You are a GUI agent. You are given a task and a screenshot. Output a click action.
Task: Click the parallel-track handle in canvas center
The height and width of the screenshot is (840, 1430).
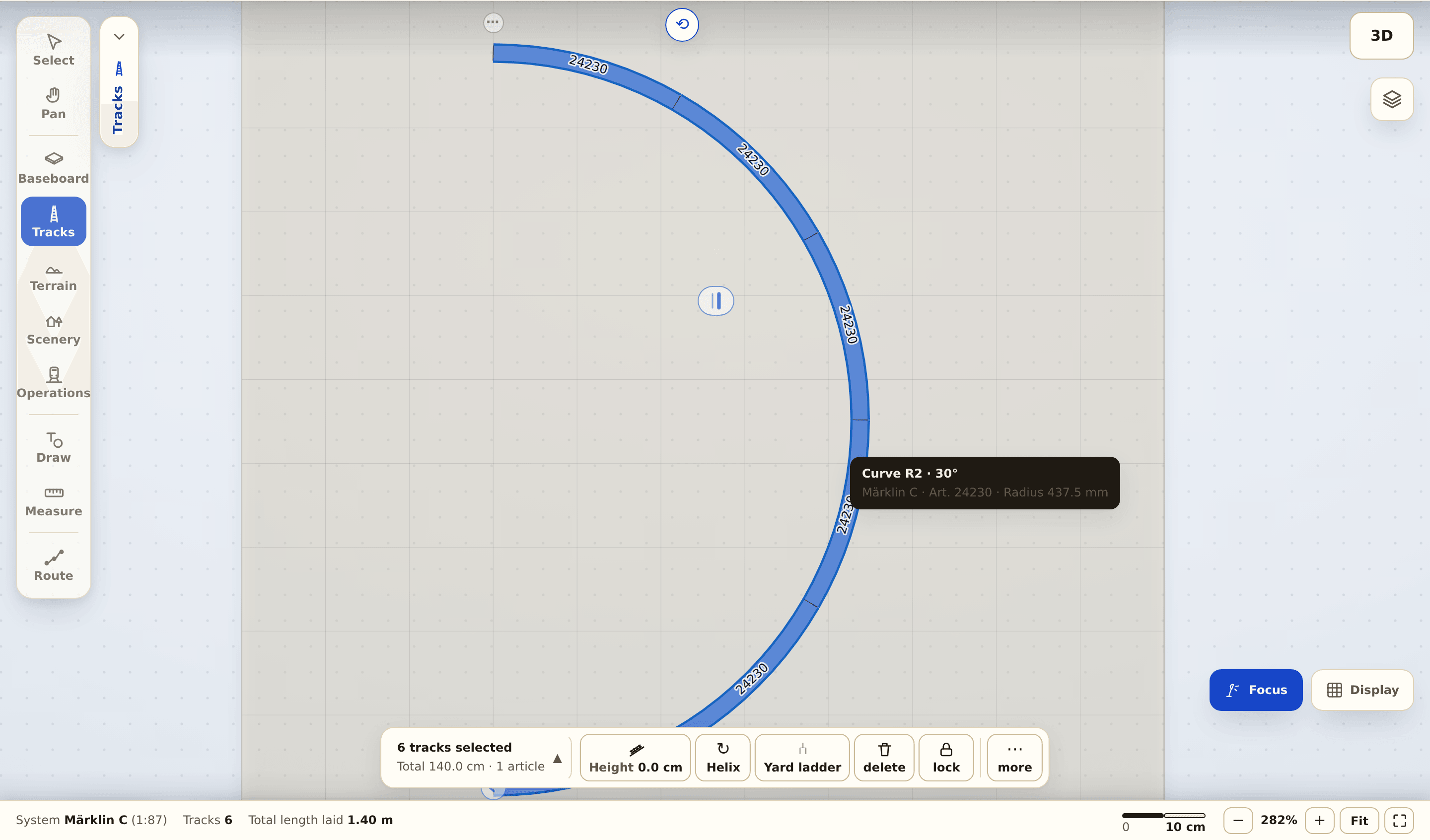click(715, 301)
